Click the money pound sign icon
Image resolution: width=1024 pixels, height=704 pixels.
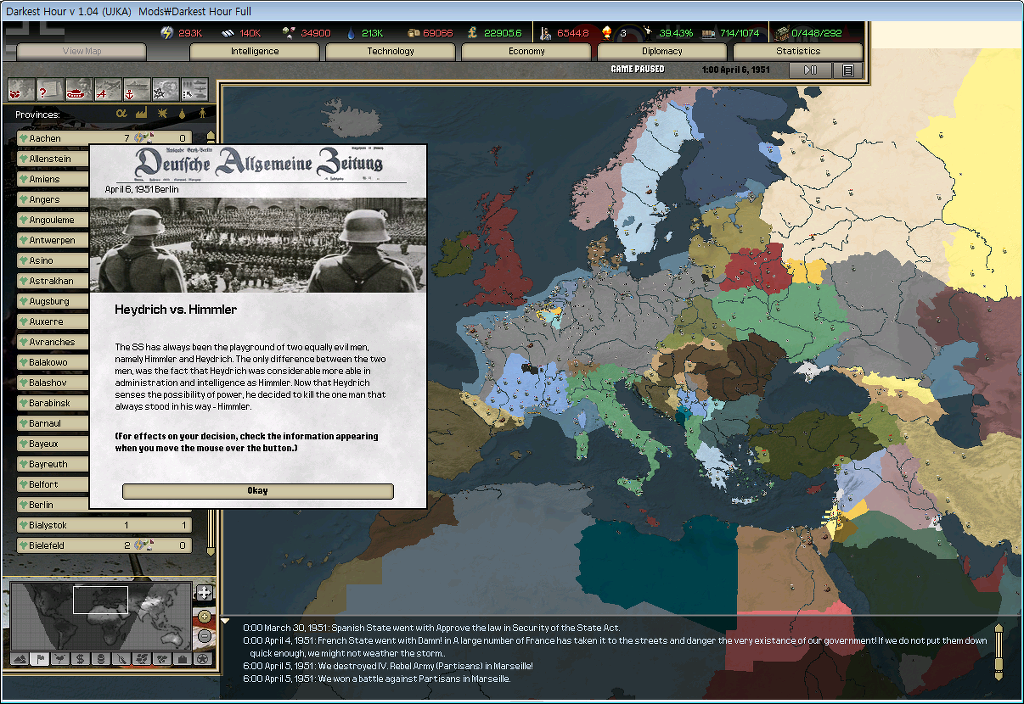click(473, 33)
